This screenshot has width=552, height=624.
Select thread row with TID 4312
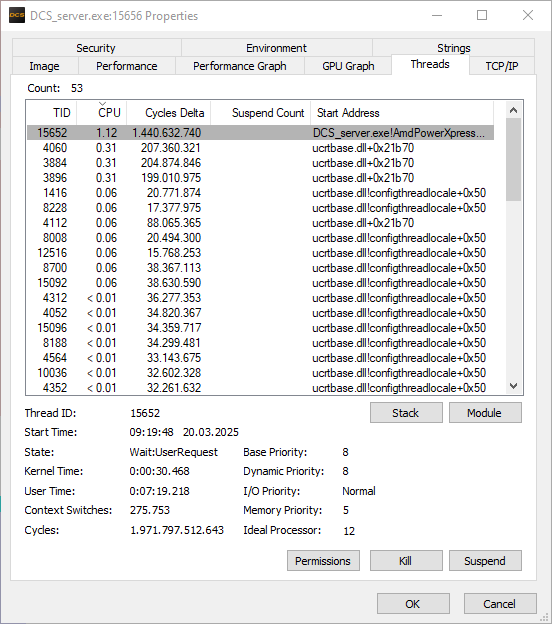[260, 298]
